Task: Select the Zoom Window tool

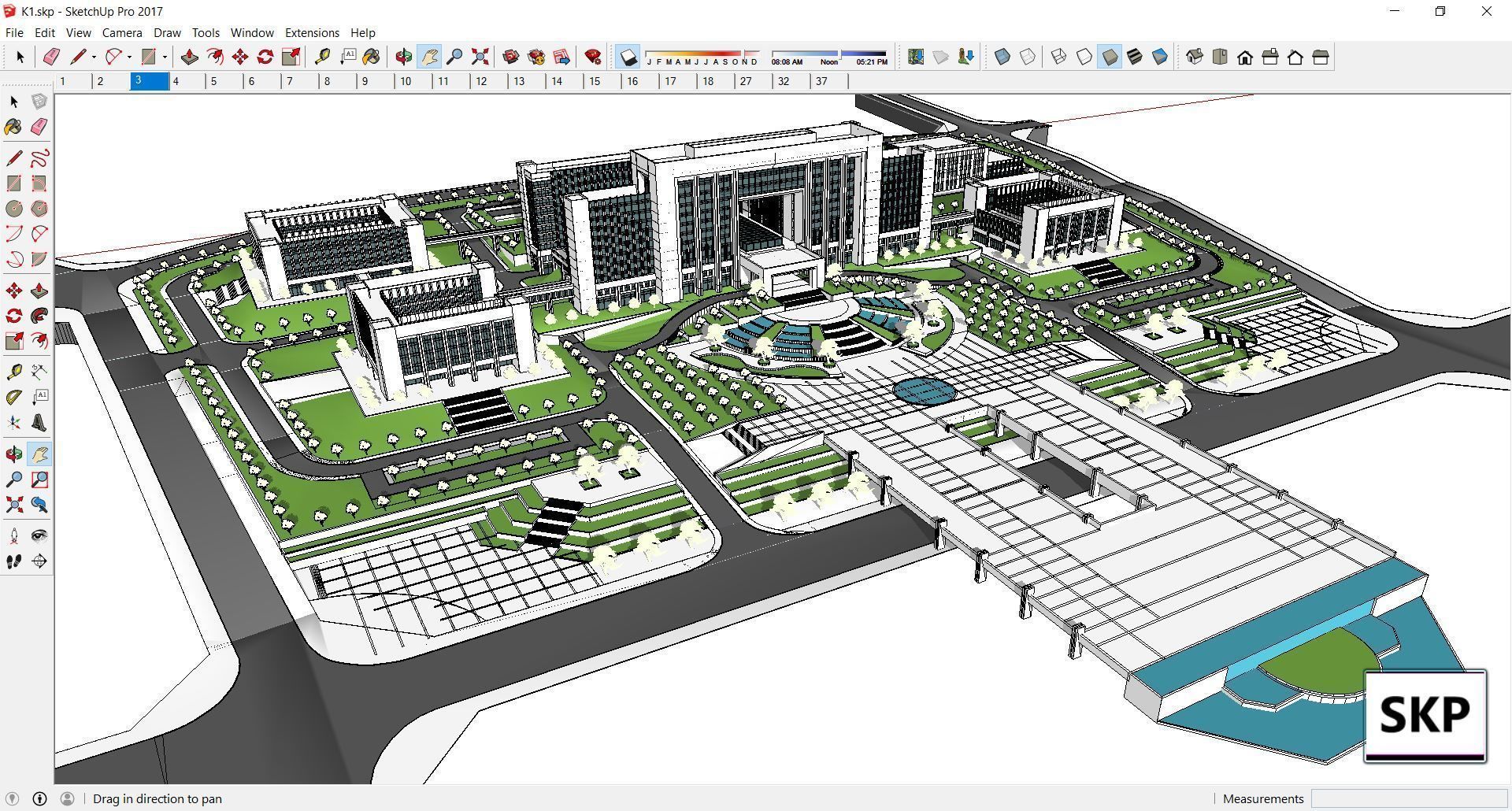Action: pos(39,480)
